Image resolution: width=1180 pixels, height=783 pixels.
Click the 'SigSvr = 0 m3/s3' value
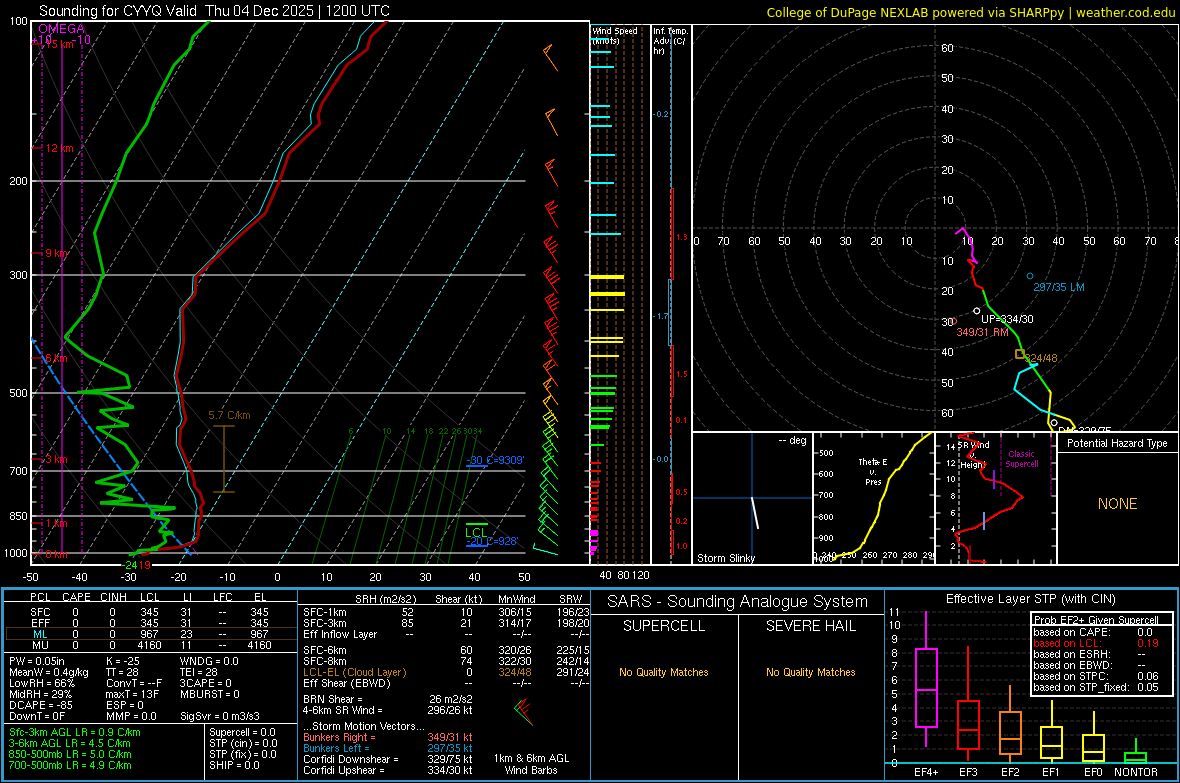coord(220,716)
